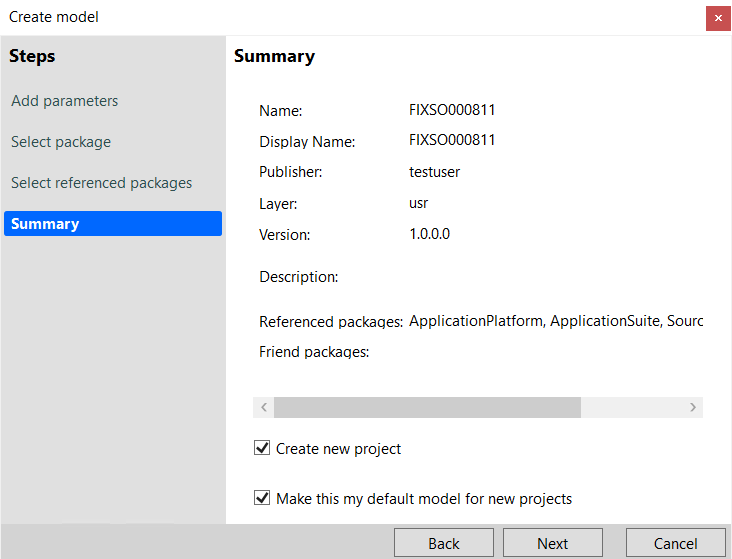Click the scrollbar left arrow
Screen dimensions: 732x559
pyautogui.click(x=264, y=407)
